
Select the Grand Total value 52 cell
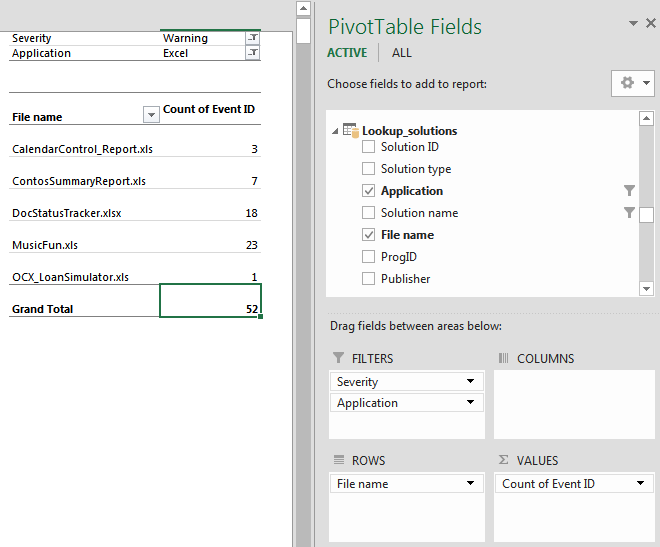[210, 300]
